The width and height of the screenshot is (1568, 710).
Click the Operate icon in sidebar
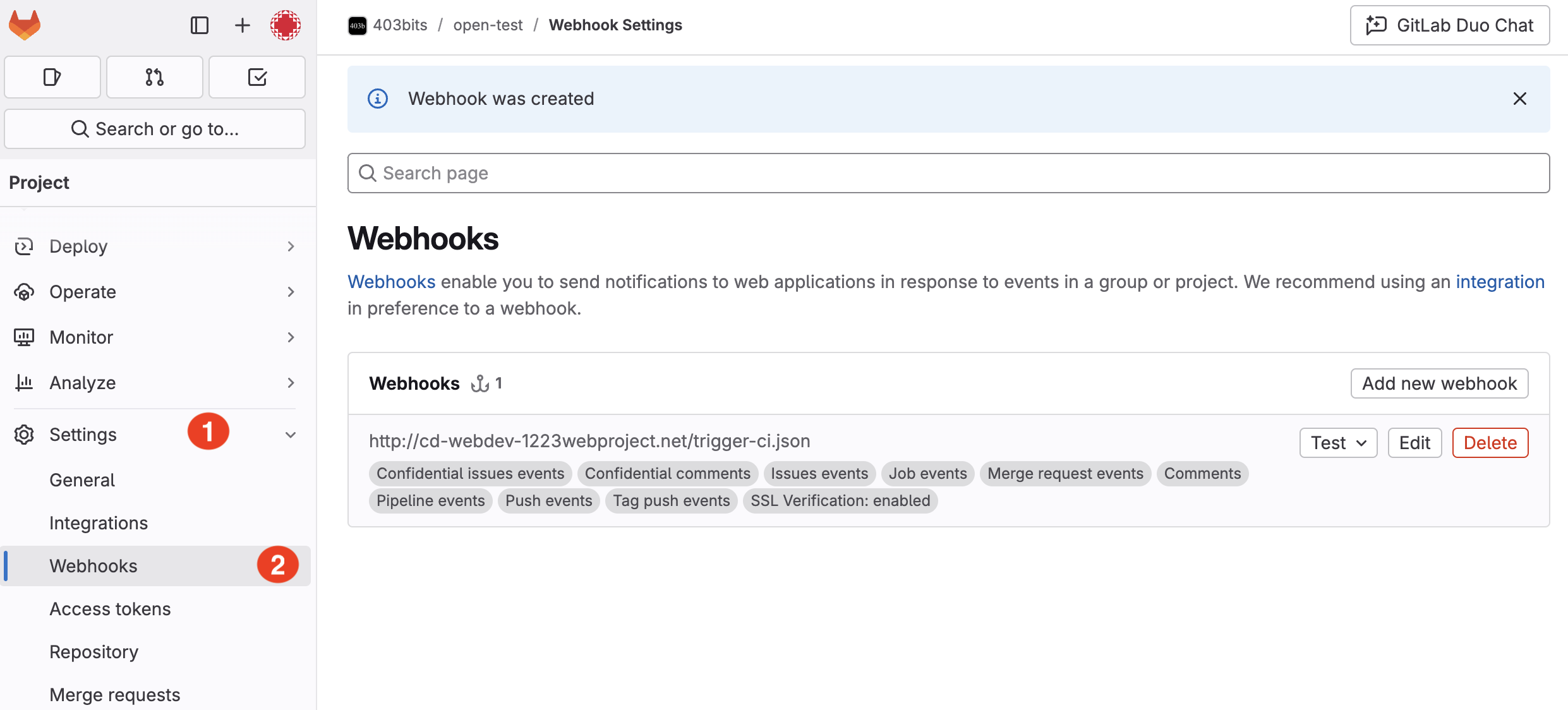(24, 292)
